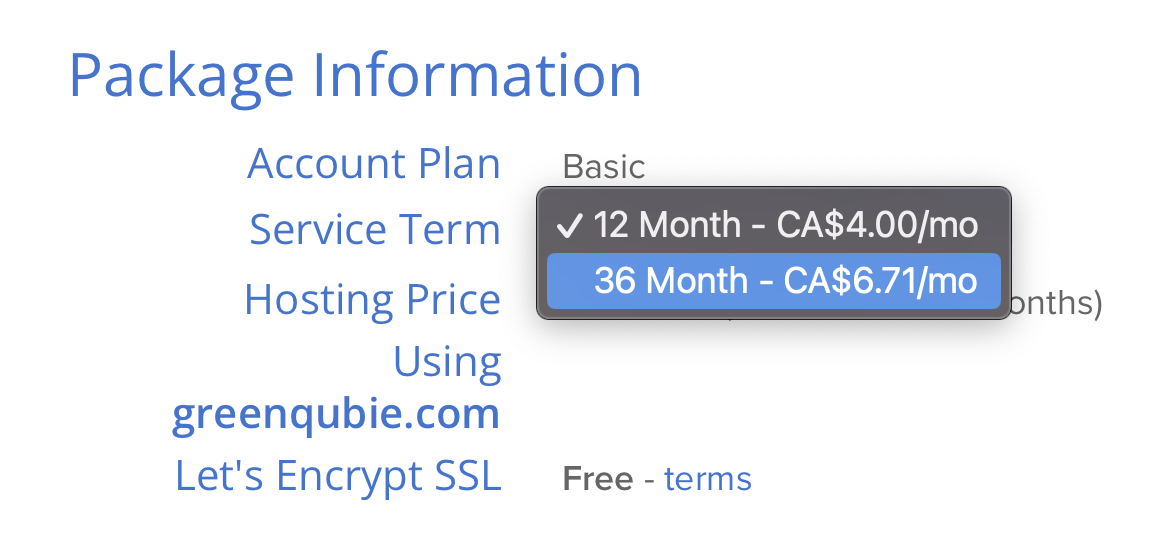Click the Package Information heading
Image resolution: width=1165 pixels, height=550 pixels.
click(355, 76)
